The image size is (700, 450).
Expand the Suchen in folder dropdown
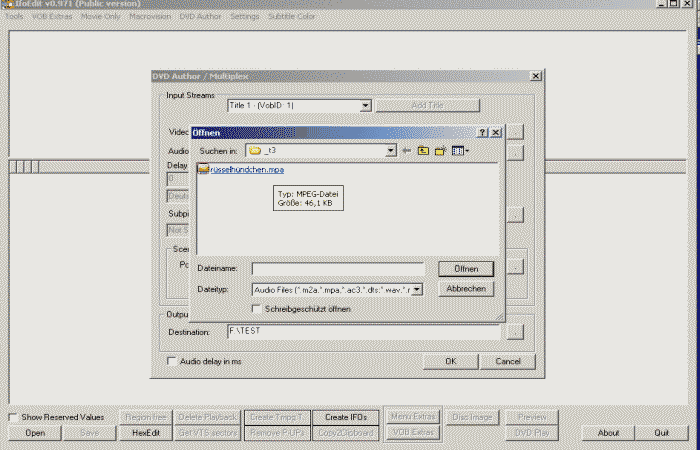click(x=391, y=151)
